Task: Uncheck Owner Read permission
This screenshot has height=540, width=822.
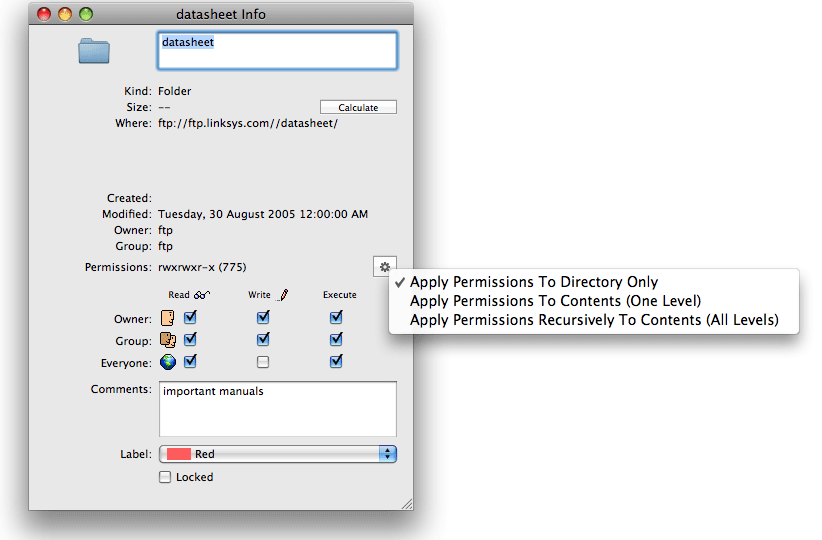Action: 190,318
